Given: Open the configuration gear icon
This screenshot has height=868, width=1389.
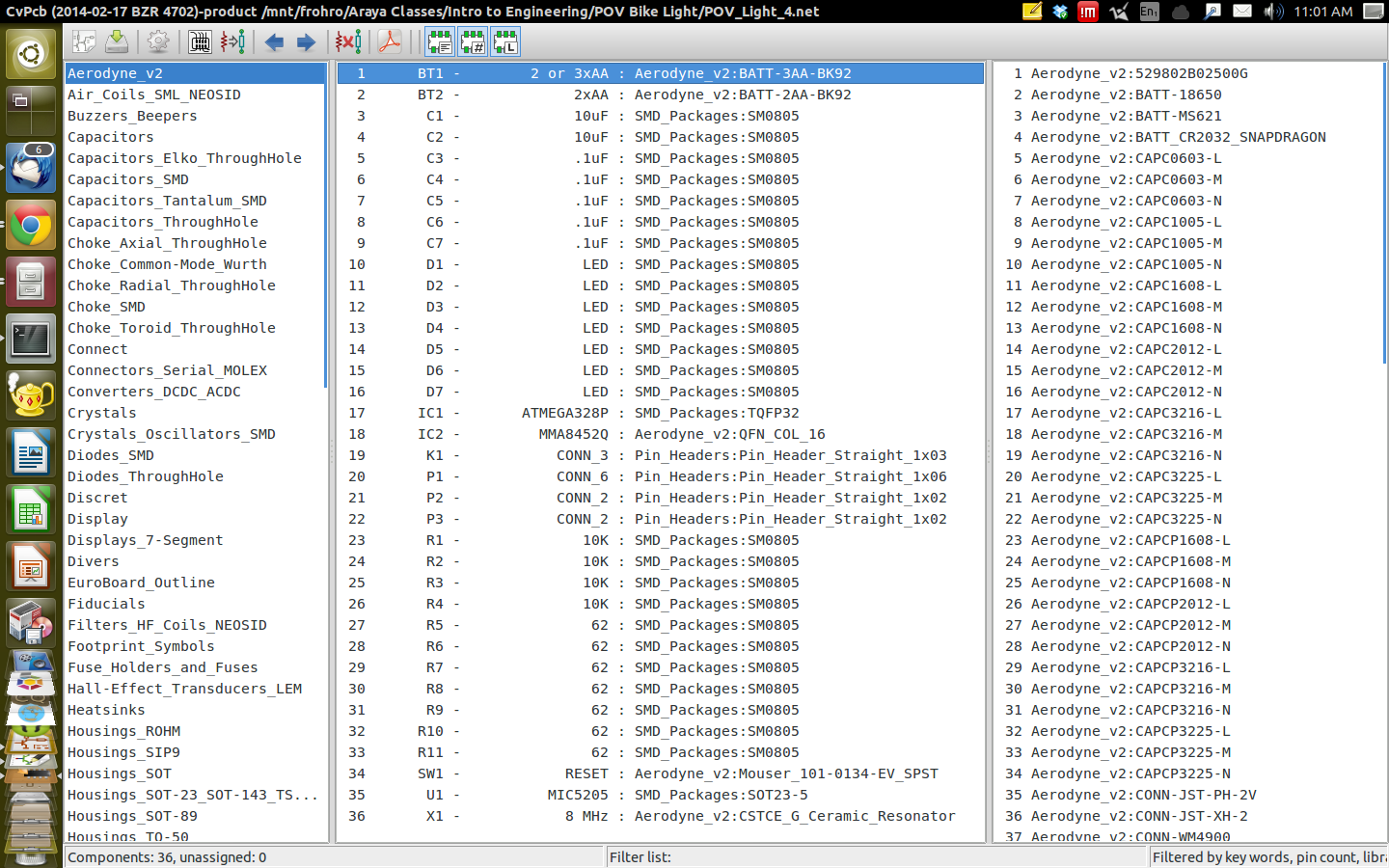Looking at the screenshot, I should point(158,42).
